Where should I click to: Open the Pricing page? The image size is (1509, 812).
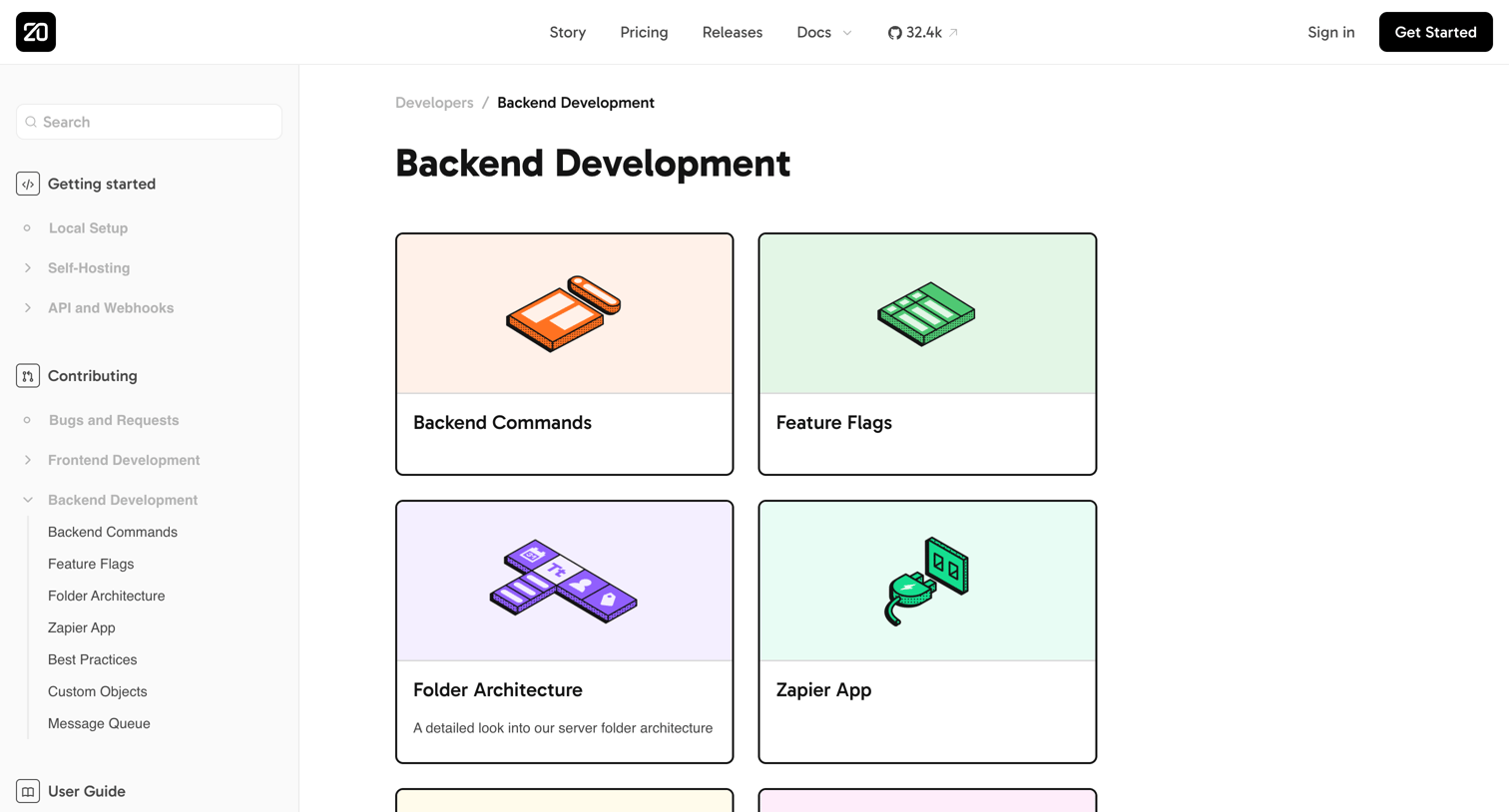(644, 32)
